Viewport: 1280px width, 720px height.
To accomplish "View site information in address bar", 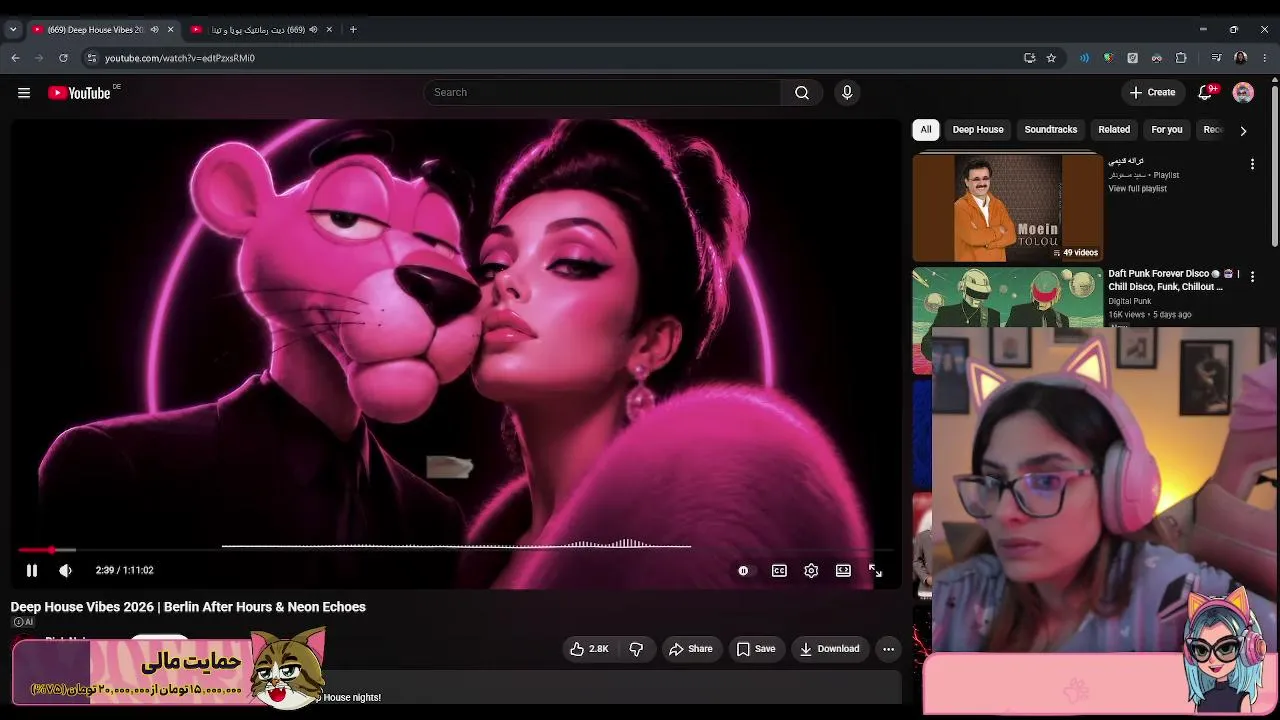I will 92,58.
